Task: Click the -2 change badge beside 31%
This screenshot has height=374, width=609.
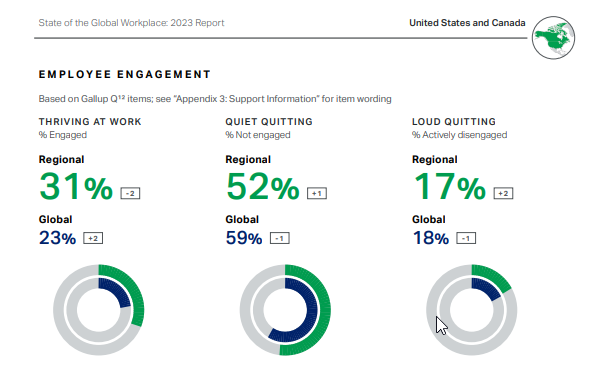Action: pos(130,193)
